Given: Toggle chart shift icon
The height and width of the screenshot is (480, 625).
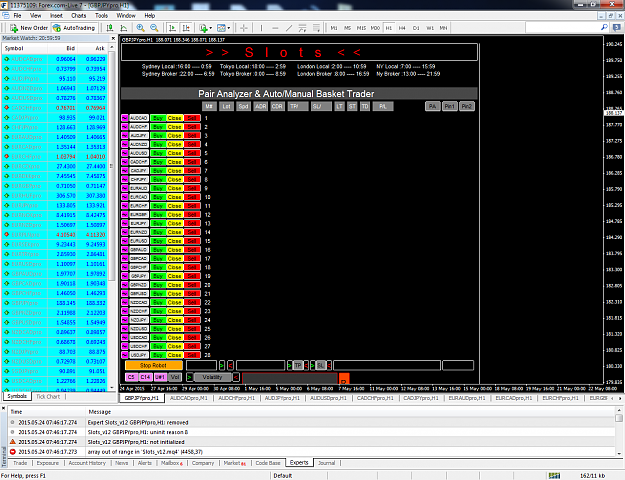Looking at the screenshot, I should click(186, 28).
